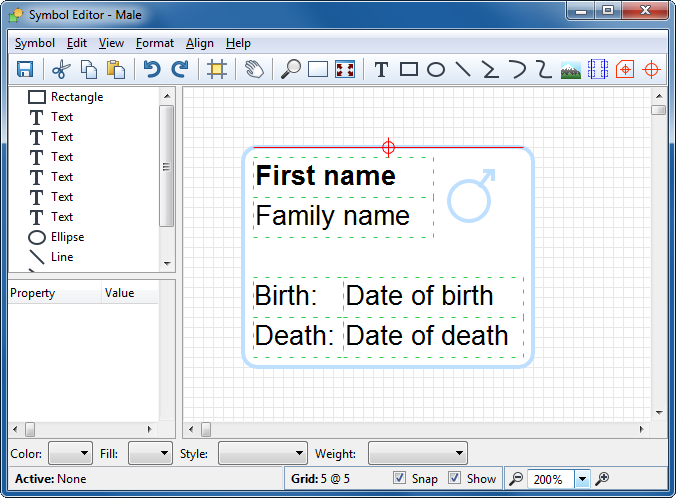This screenshot has width=676, height=498.
Task: Select the Rectangle drawing tool
Action: pyautogui.click(x=409, y=69)
